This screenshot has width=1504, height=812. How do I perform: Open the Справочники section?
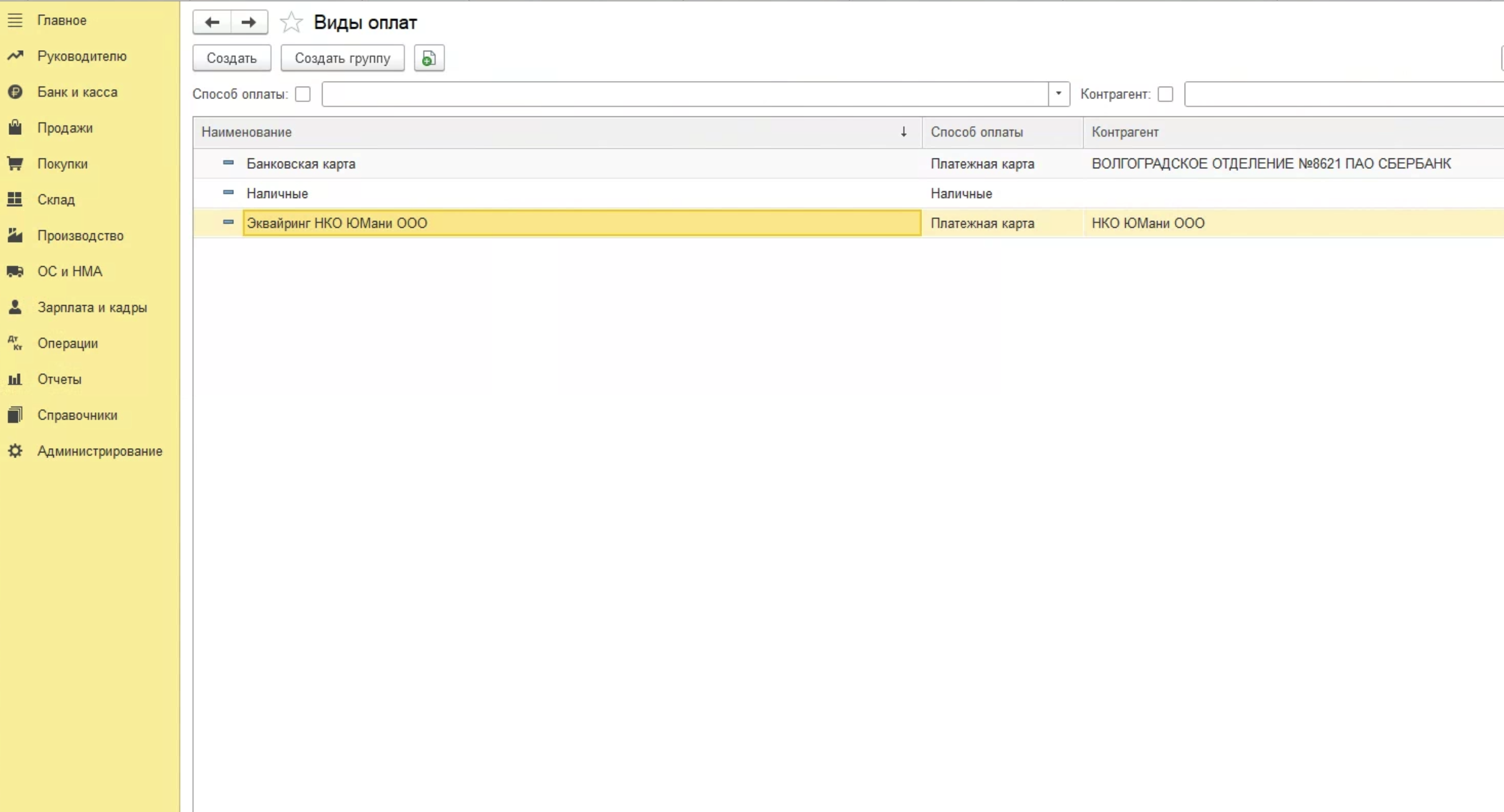77,415
